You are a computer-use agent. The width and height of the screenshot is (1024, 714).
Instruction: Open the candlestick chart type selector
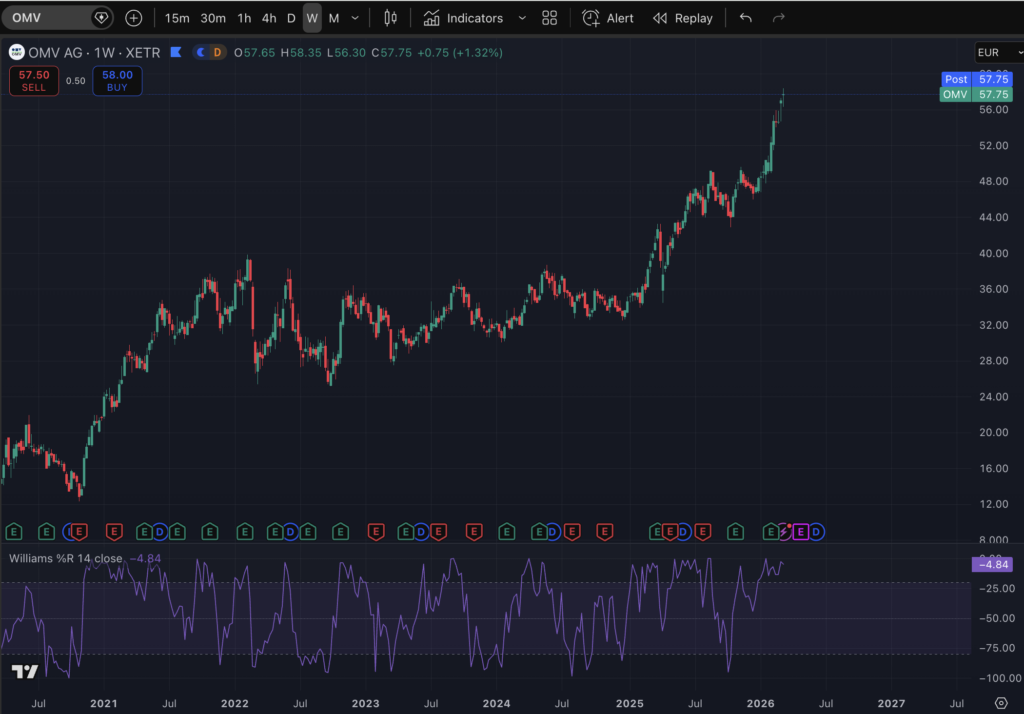(391, 18)
